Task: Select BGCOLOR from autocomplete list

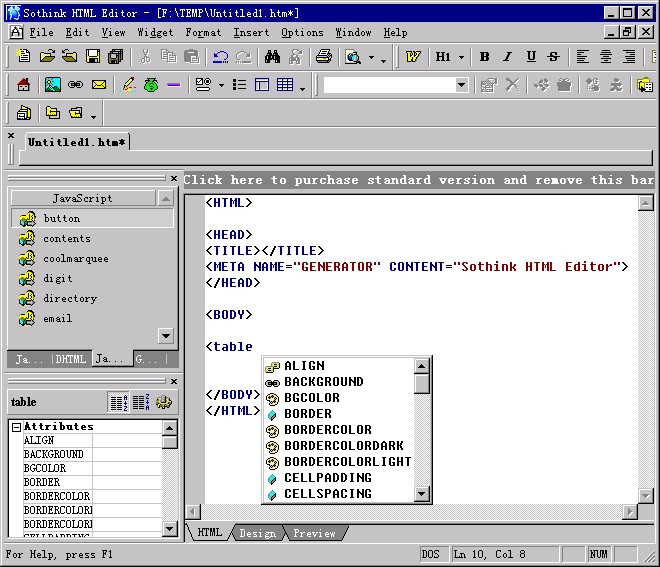Action: click(x=311, y=397)
